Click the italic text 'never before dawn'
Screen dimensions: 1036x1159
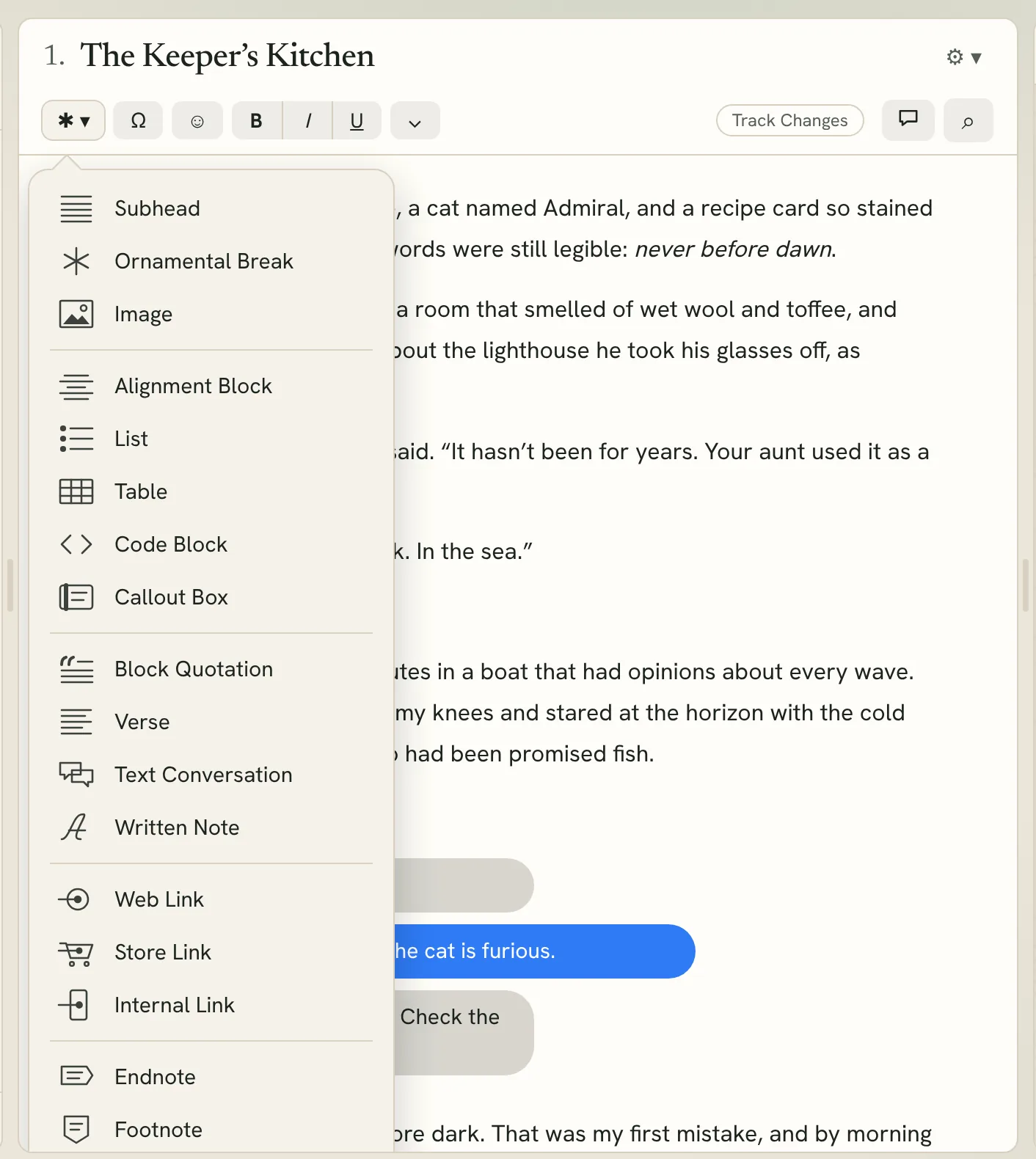point(734,249)
